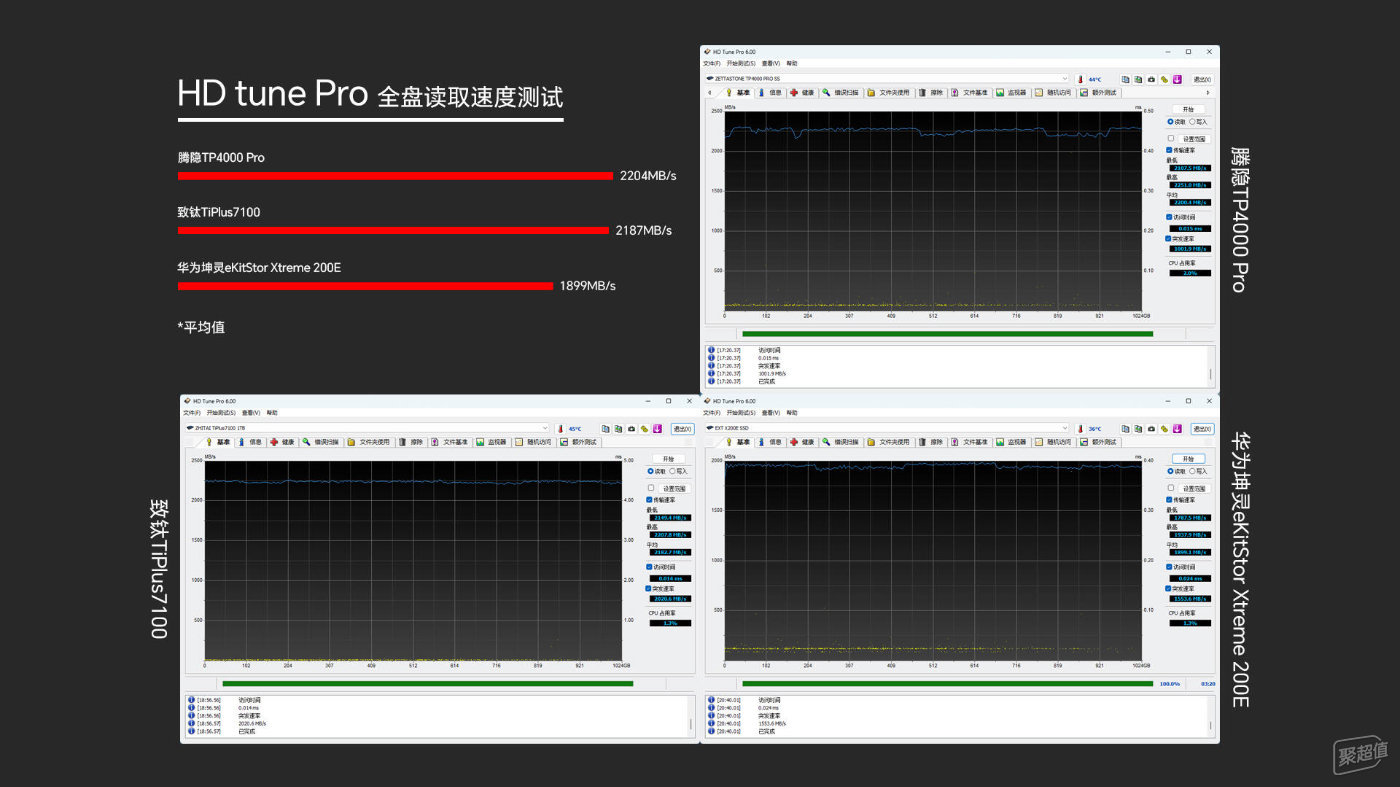The height and width of the screenshot is (787, 1400).
Task: Thermometer temperature icon in TP4000 window
Action: point(1080,79)
